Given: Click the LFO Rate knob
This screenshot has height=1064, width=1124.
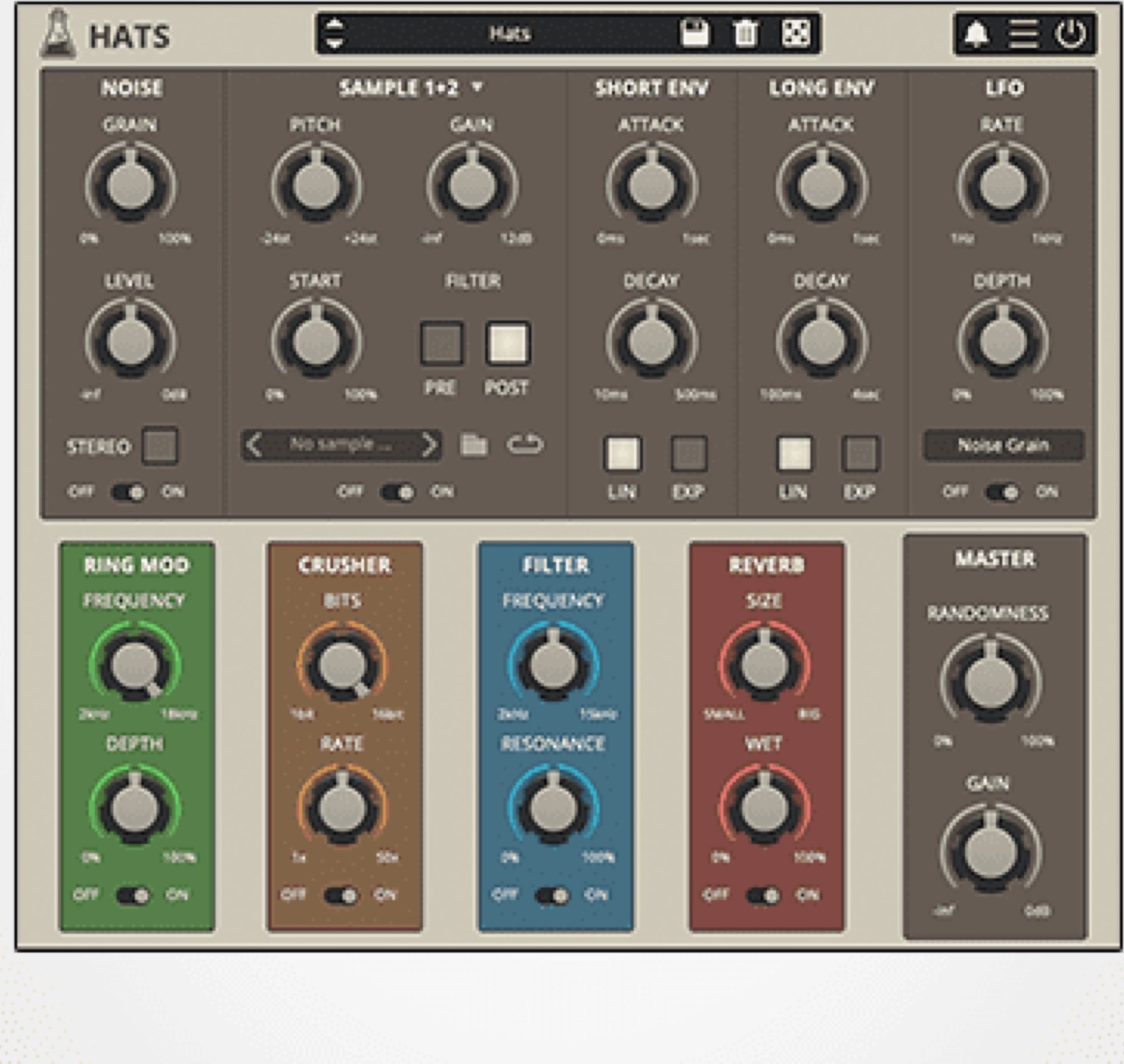Looking at the screenshot, I should [1003, 185].
